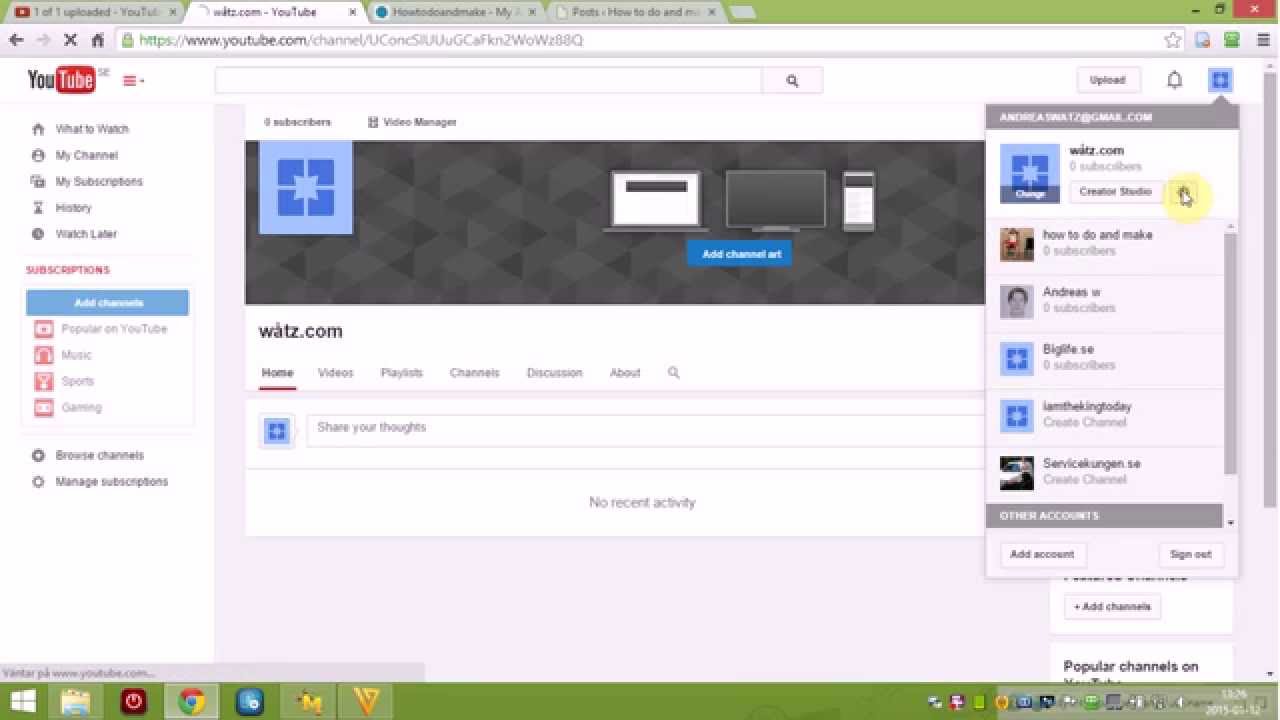Viewport: 1280px width, 720px height.
Task: Click Add account button
Action: (1042, 554)
